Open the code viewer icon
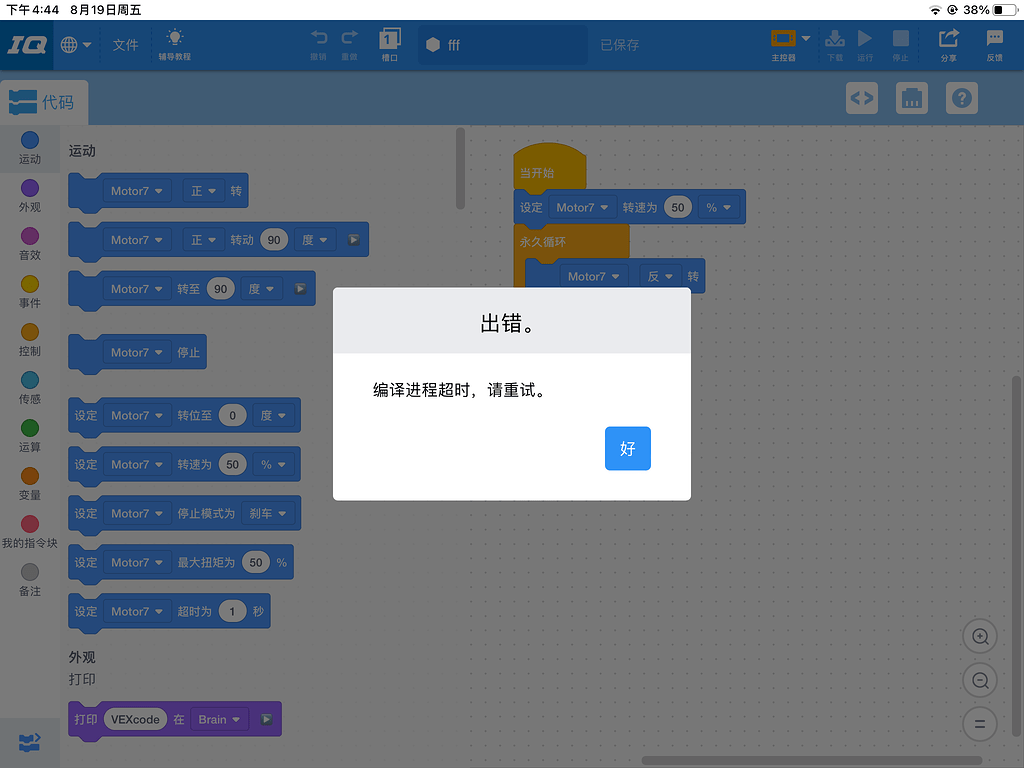Image resolution: width=1024 pixels, height=768 pixels. 861,98
